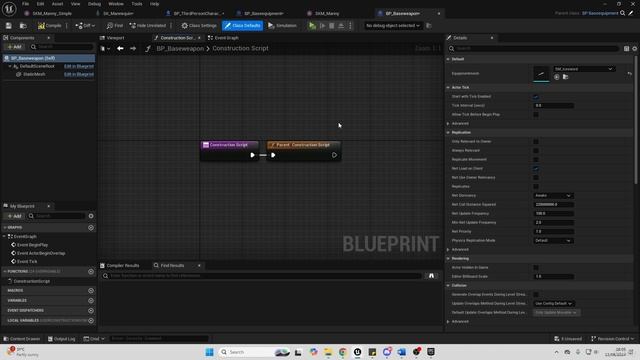
Task: Collapse the DefaultSceneRoot tree arrow
Action: (x=10, y=66)
